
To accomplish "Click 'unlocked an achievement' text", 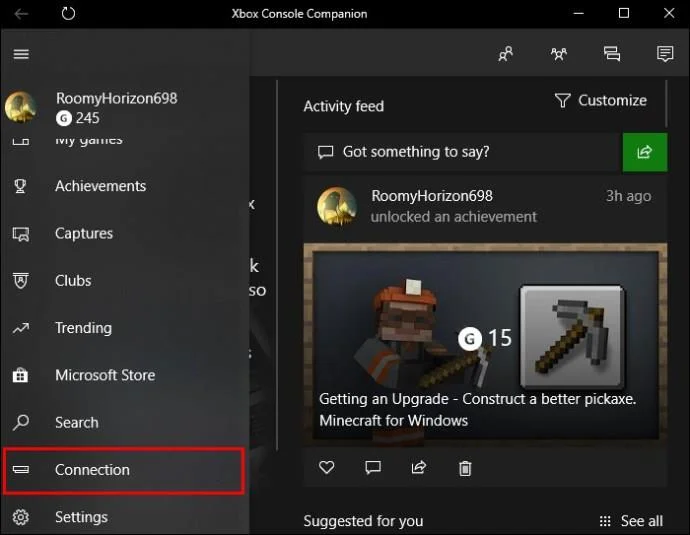I will click(x=454, y=217).
